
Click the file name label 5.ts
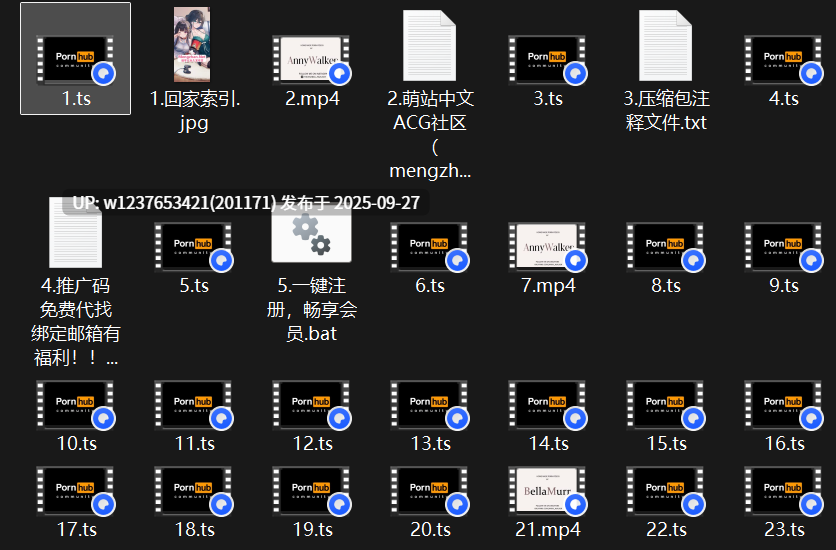(x=194, y=286)
